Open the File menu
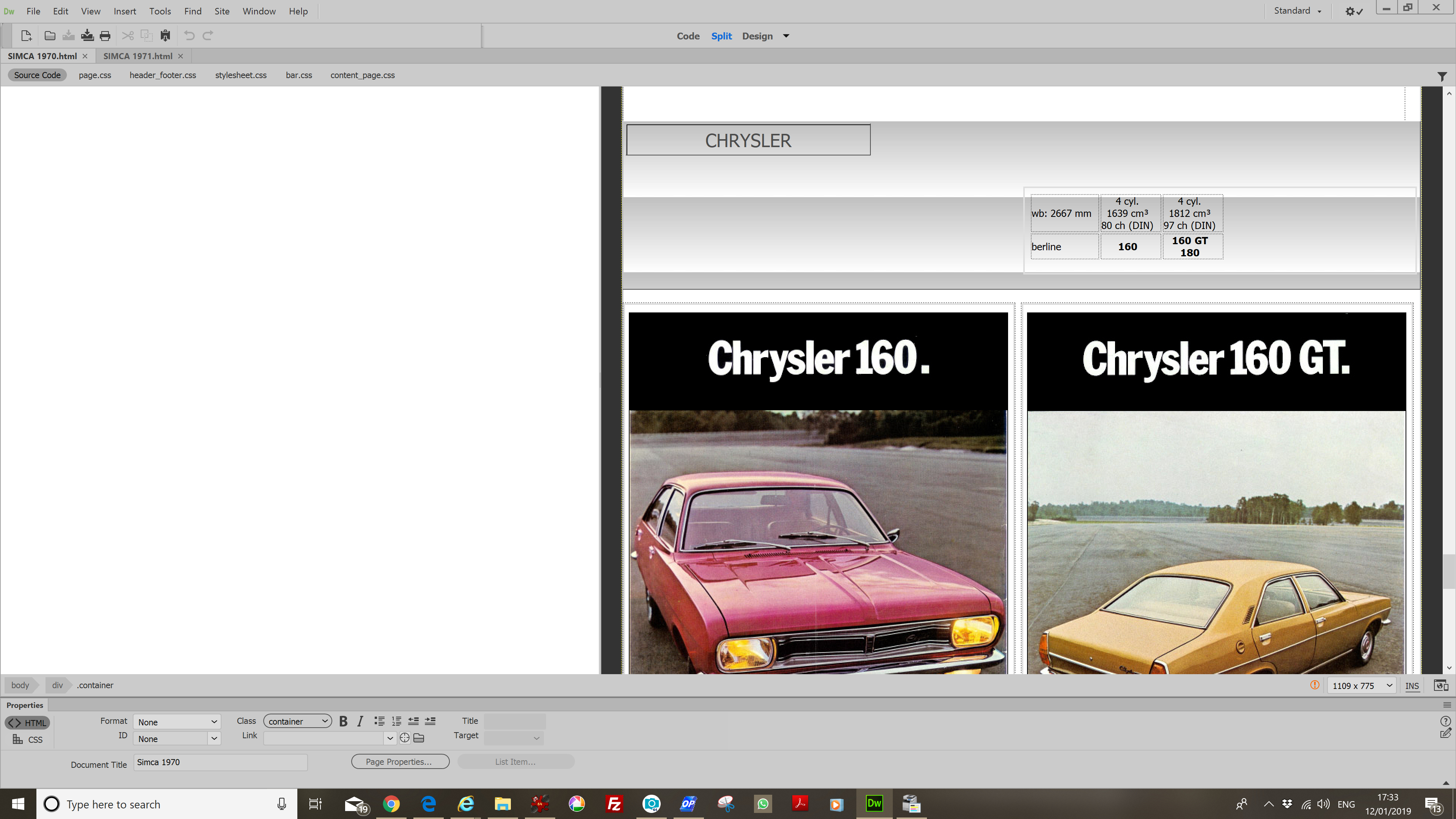This screenshot has height=819, width=1456. 33,11
